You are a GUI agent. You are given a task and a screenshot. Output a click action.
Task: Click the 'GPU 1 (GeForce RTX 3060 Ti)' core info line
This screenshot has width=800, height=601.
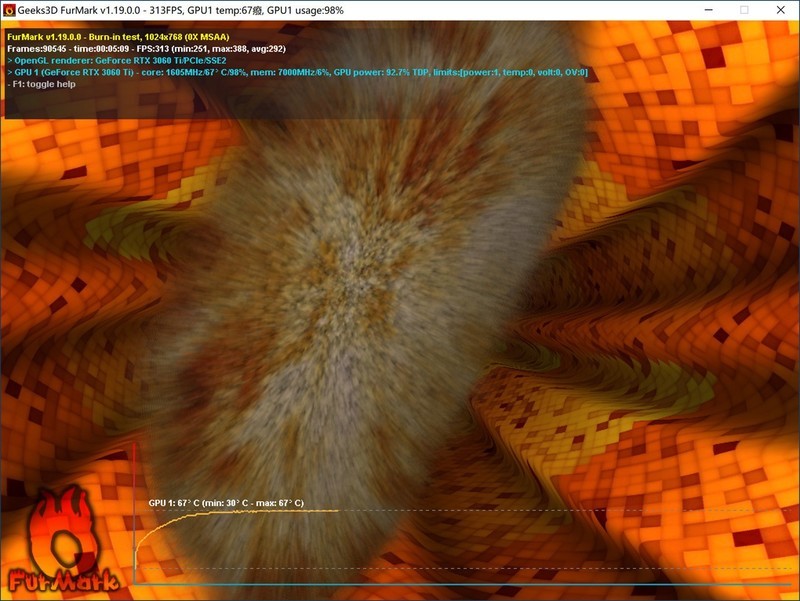pyautogui.click(x=297, y=72)
